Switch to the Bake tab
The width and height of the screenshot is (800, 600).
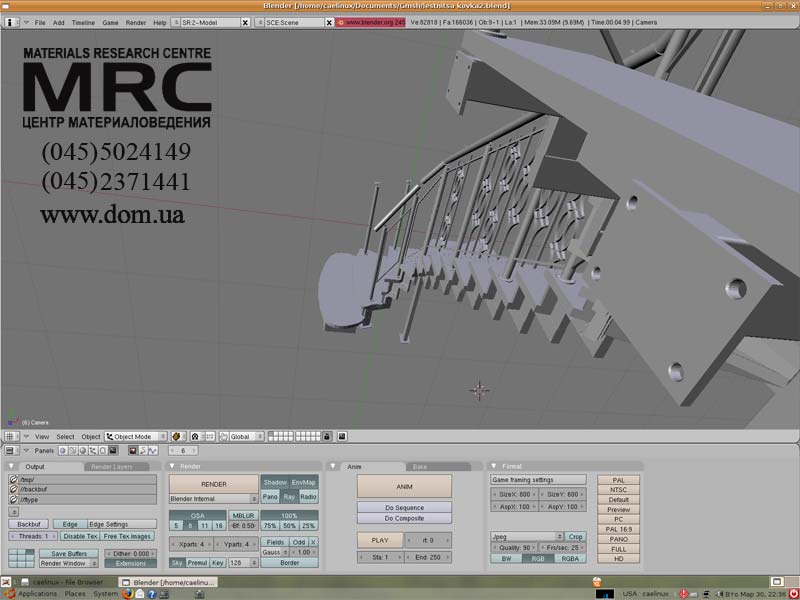pyautogui.click(x=439, y=467)
